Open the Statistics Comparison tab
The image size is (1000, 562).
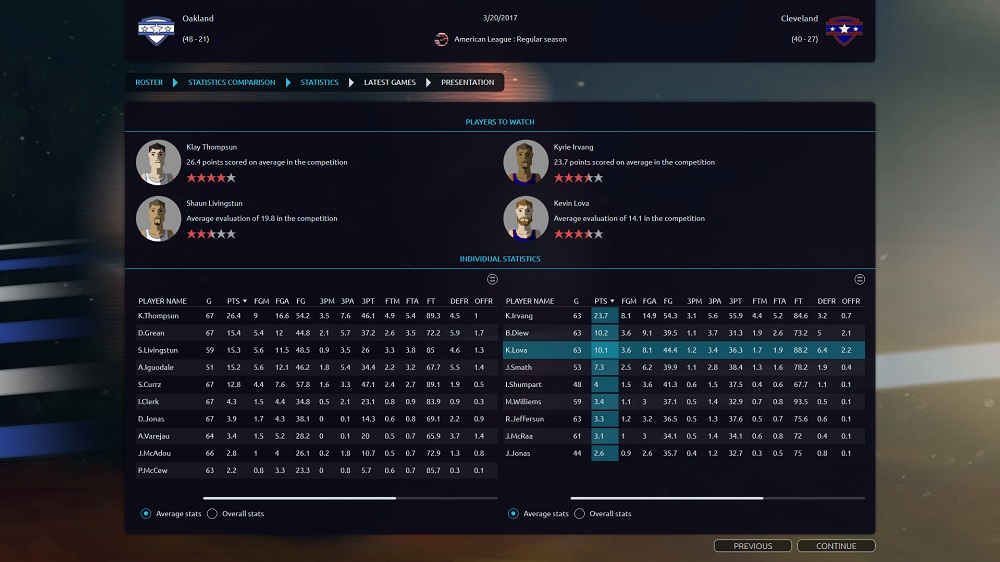(x=231, y=82)
